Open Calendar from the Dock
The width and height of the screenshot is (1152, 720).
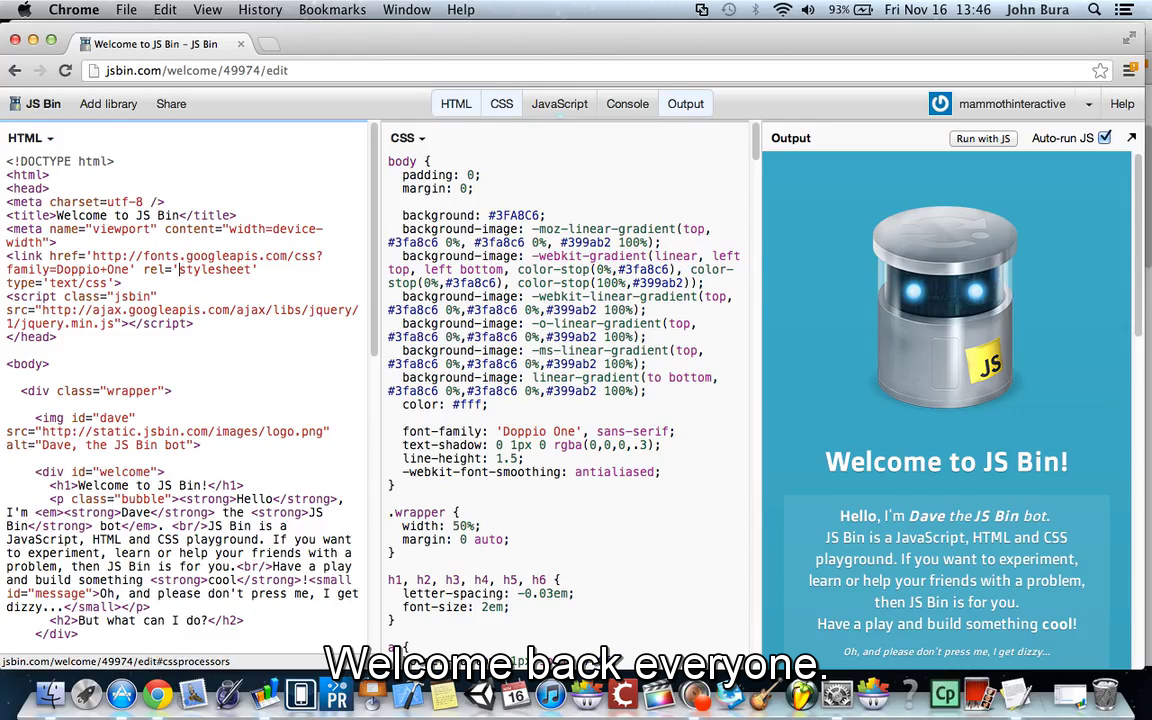coord(515,694)
